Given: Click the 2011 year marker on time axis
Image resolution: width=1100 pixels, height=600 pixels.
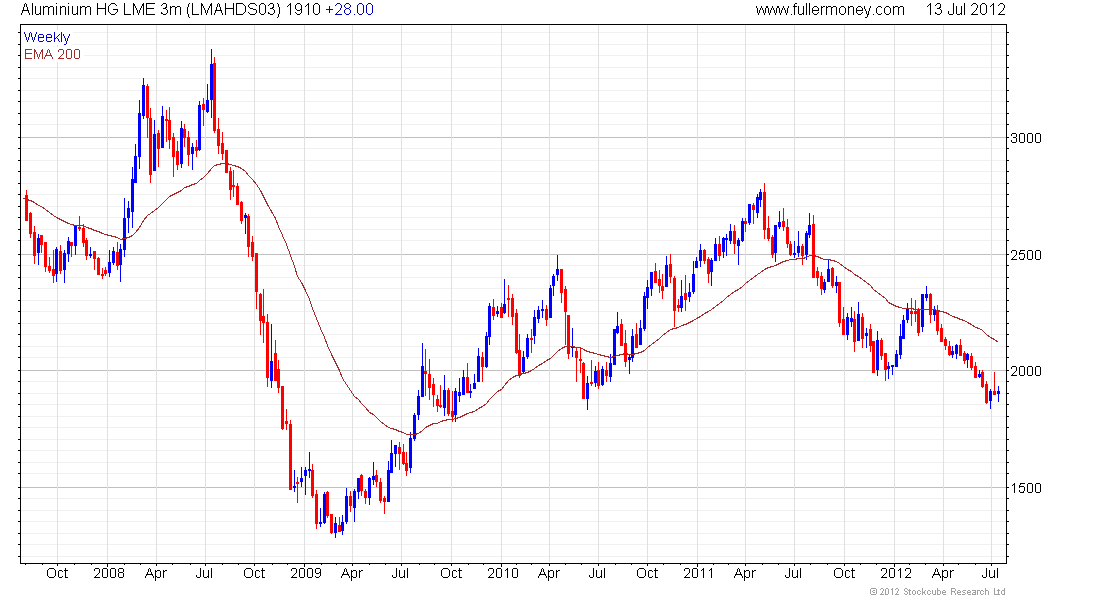Looking at the screenshot, I should tap(699, 573).
